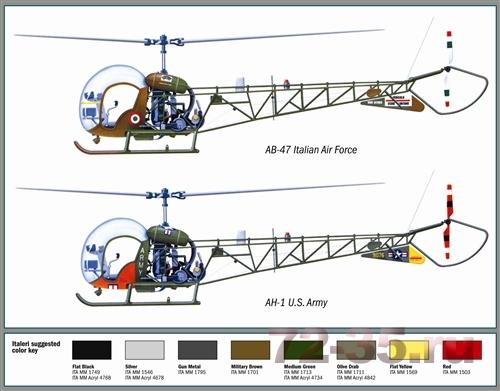Click the Flat Black color swatch
Image resolution: width=500 pixels, height=391 pixels.
pos(92,350)
